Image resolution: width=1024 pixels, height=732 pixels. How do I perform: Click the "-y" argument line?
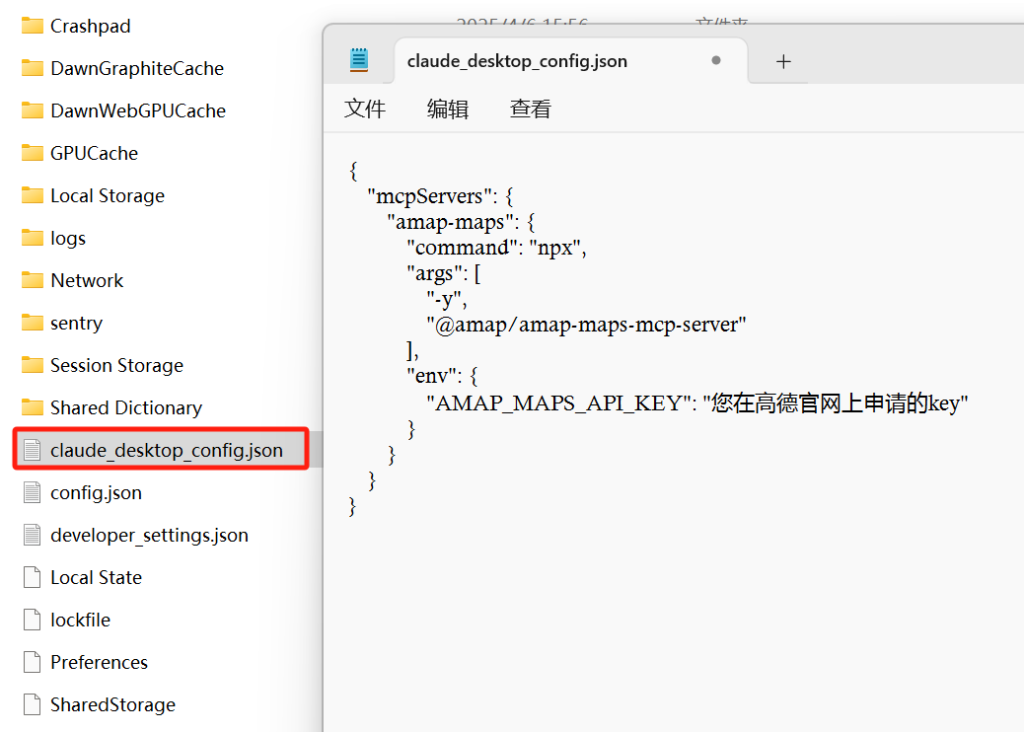click(x=447, y=300)
